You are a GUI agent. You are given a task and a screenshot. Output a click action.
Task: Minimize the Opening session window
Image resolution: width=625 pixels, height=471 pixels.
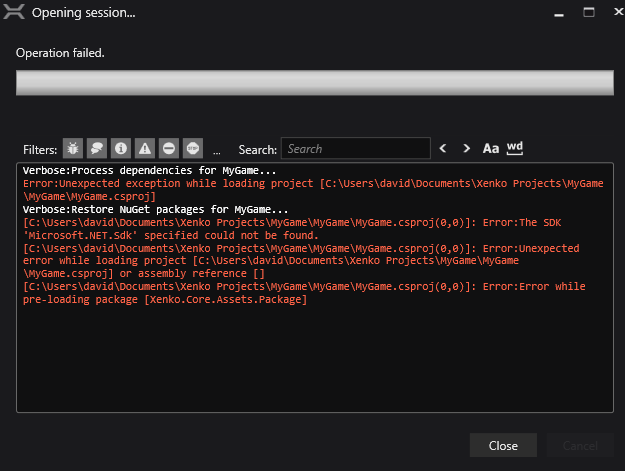559,13
